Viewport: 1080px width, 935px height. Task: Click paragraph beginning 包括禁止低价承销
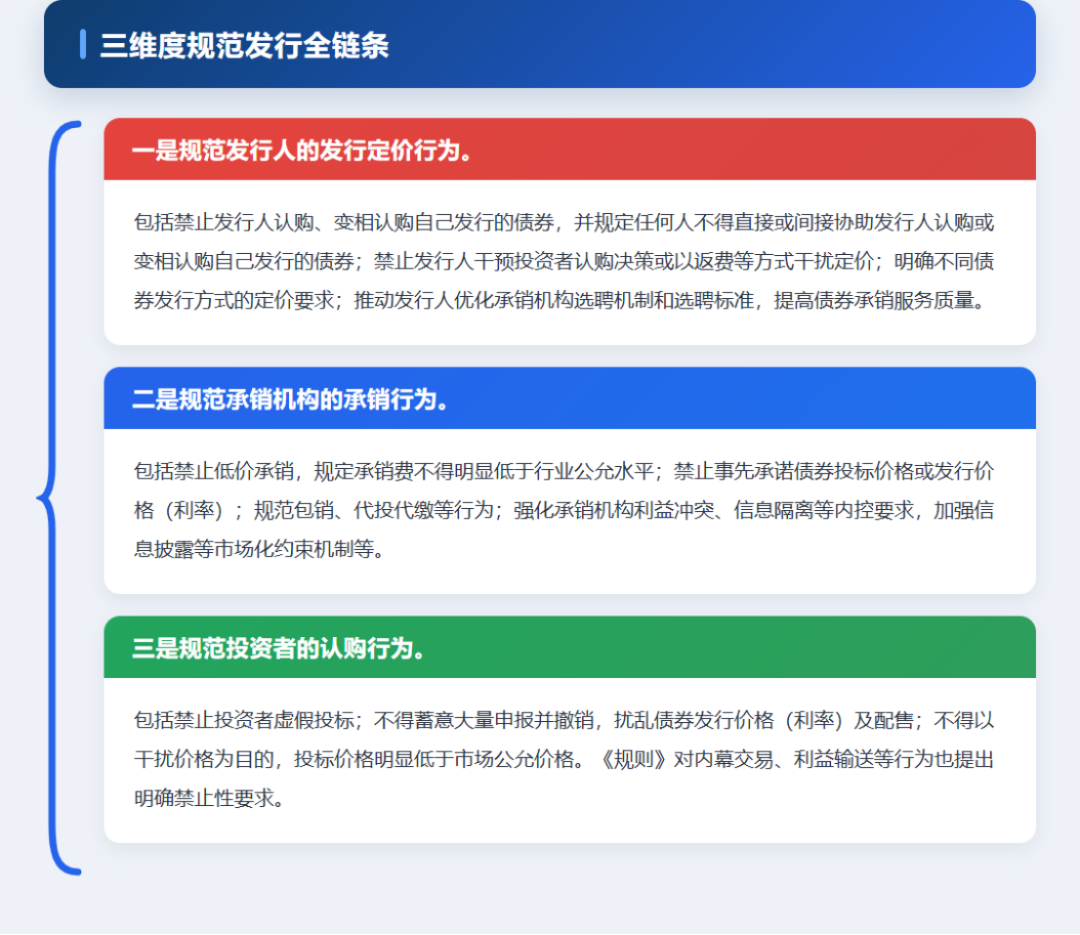pyautogui.click(x=563, y=510)
